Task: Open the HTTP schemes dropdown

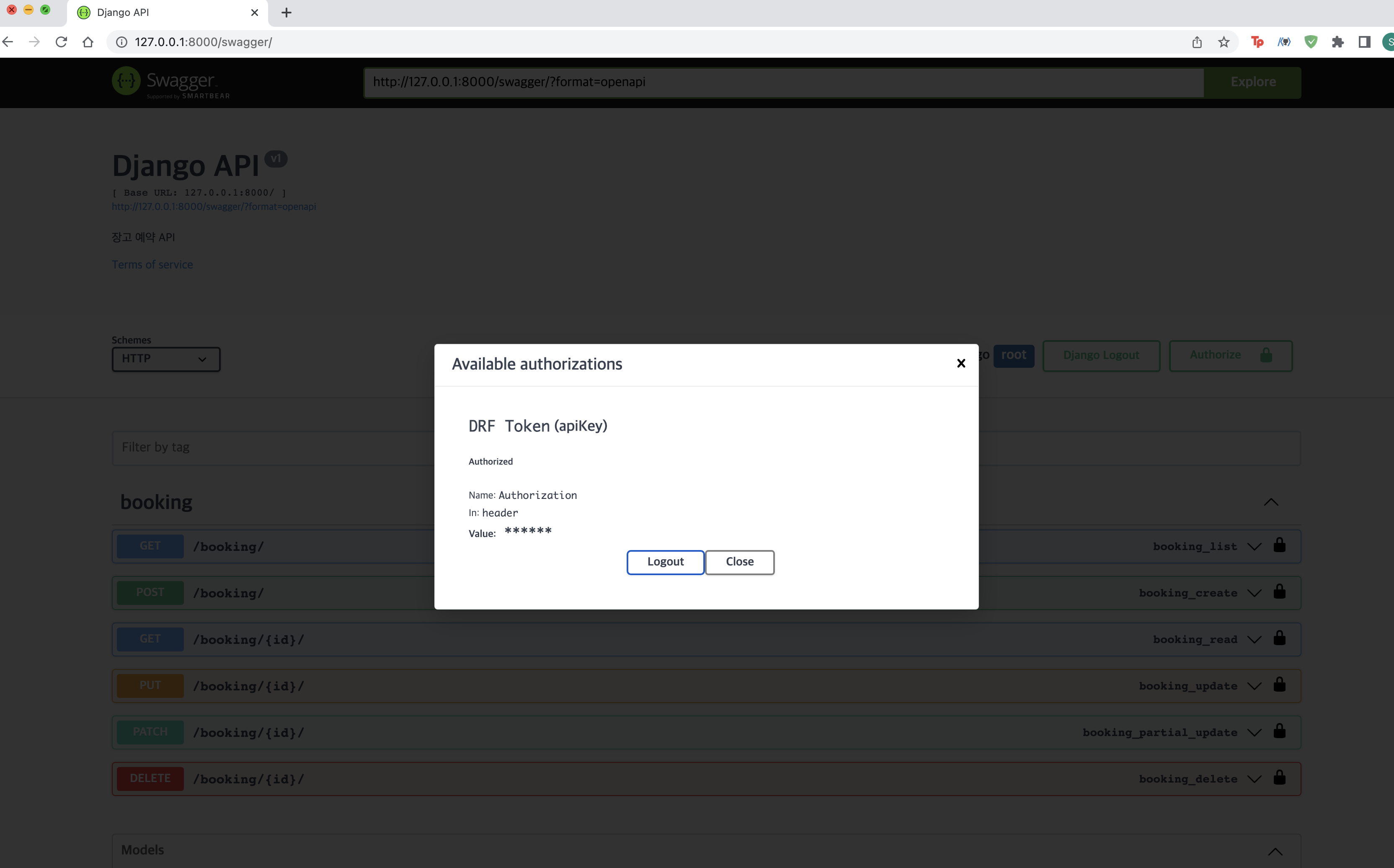Action: pos(165,359)
